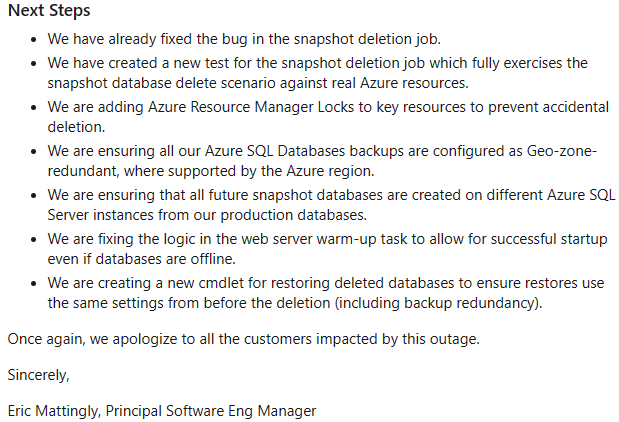Click the first bullet about fixed bug
The image size is (619, 422).
click(244, 39)
